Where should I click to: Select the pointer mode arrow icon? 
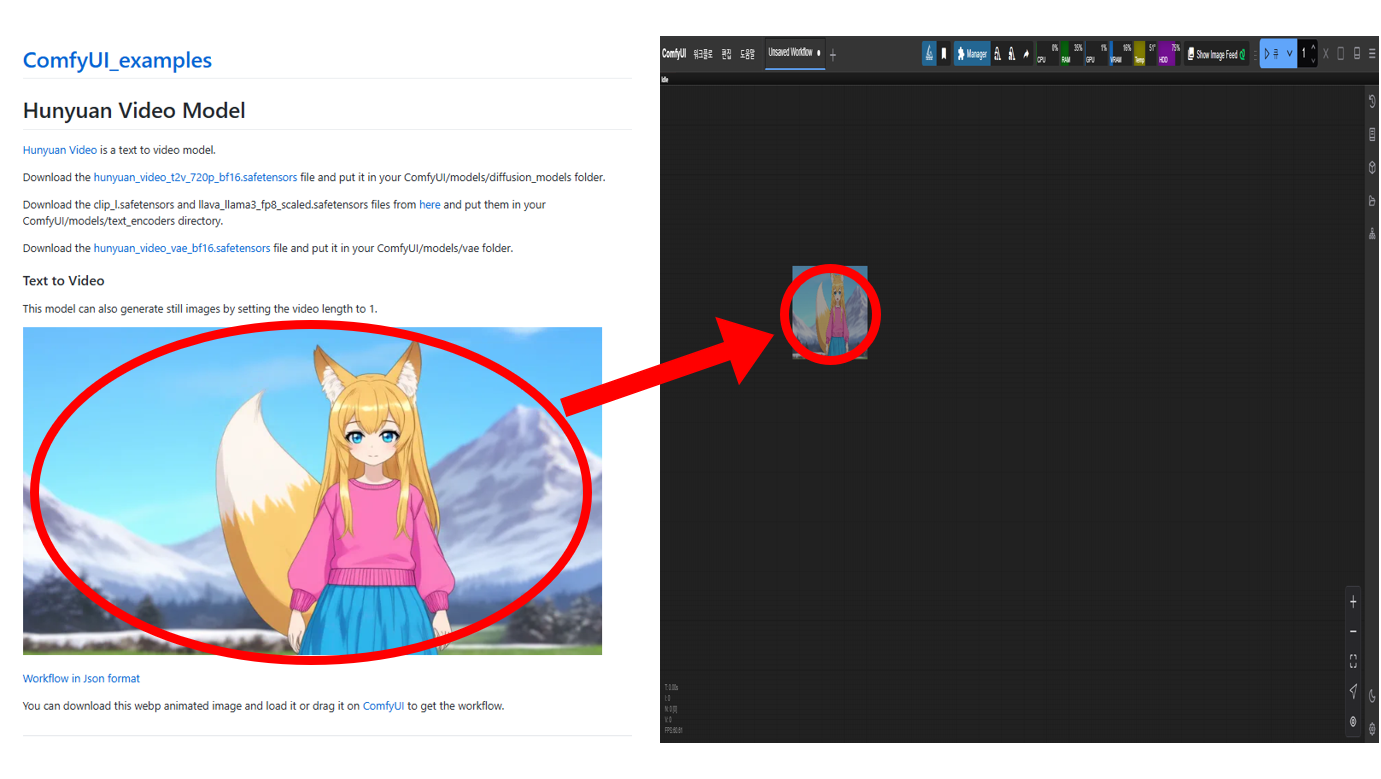(1353, 691)
